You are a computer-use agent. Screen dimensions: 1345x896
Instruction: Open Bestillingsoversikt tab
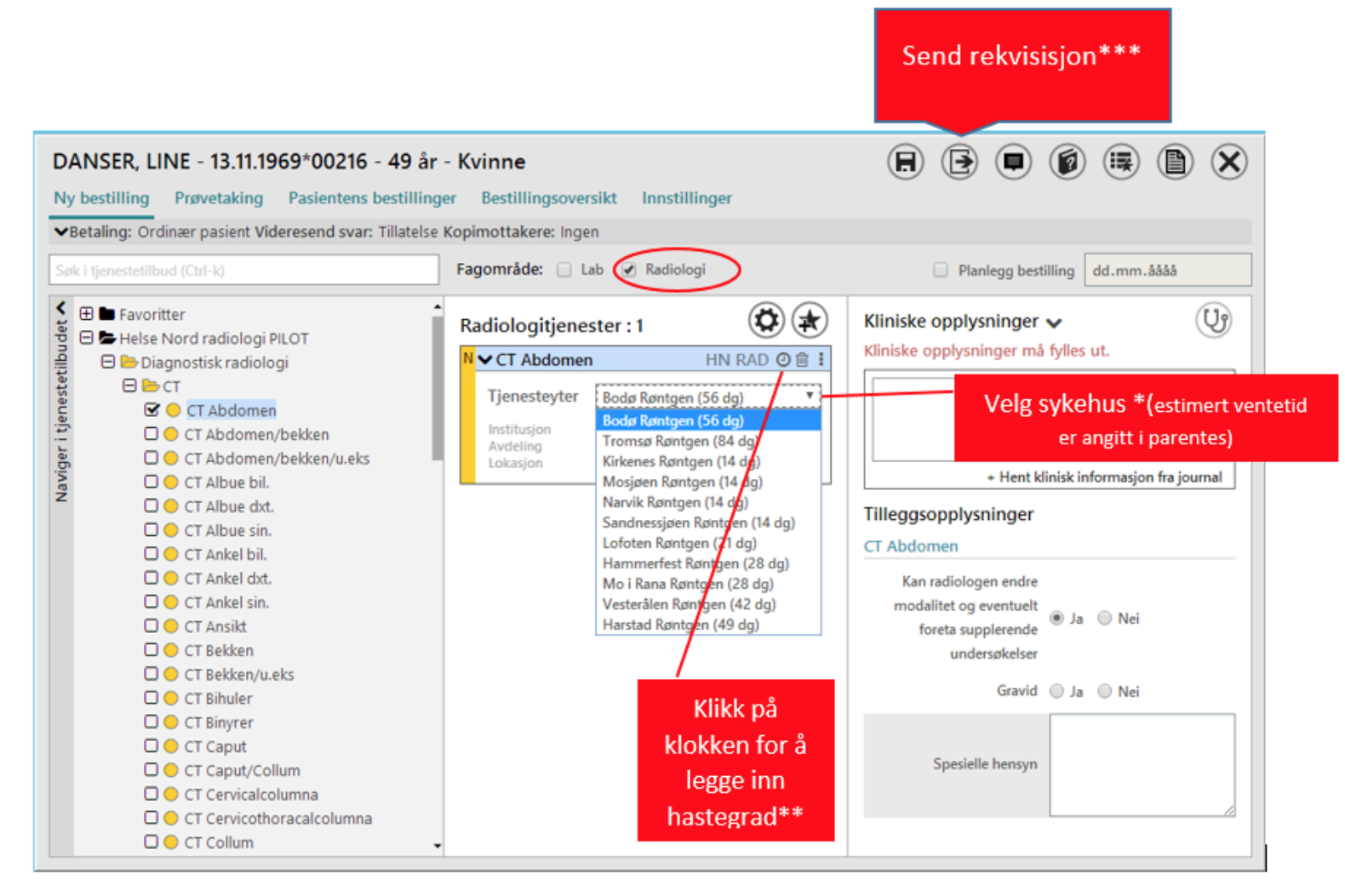[x=549, y=198]
